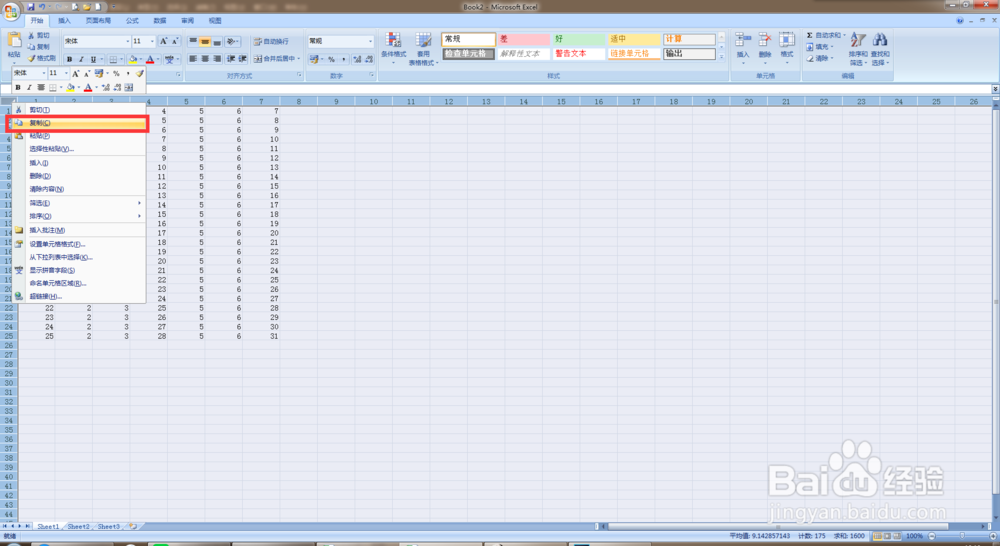Increase font size with ribbon grow-font icon
This screenshot has height=546, width=1000.
[x=164, y=41]
